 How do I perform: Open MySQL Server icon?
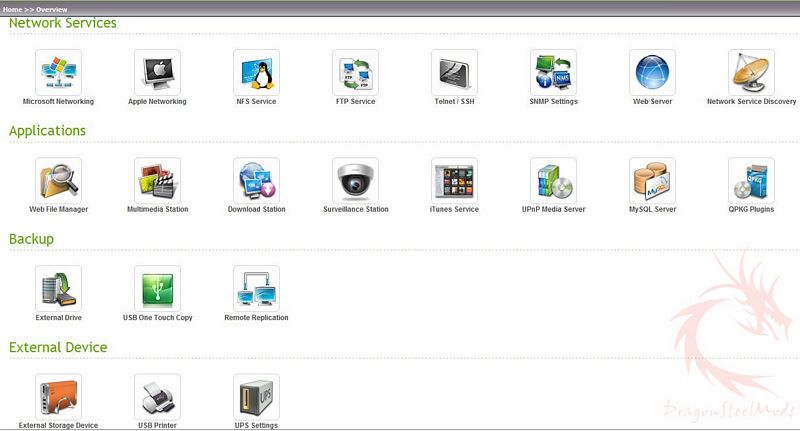coord(652,180)
